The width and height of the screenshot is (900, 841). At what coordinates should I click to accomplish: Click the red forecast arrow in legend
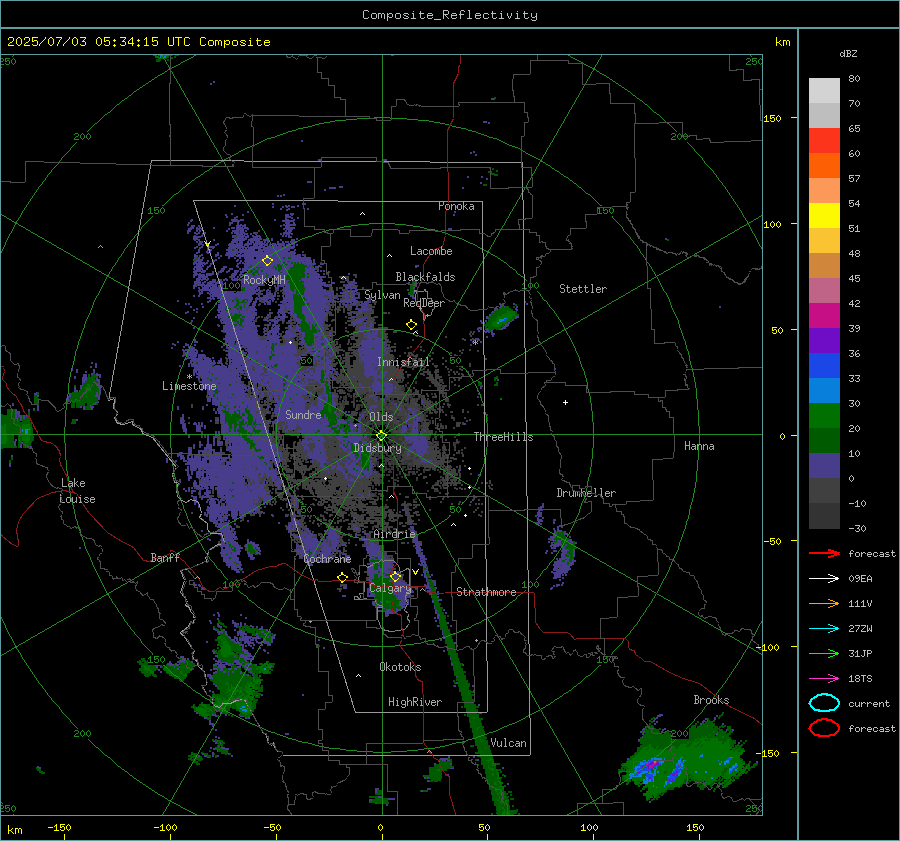point(824,553)
